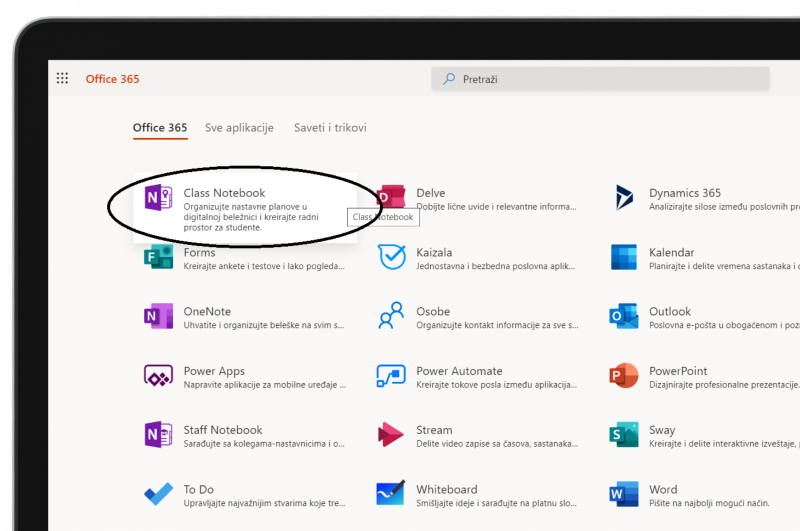Click 'Pišite na najbolji mogući način' text
The height and width of the screenshot is (531, 800).
tap(709, 503)
